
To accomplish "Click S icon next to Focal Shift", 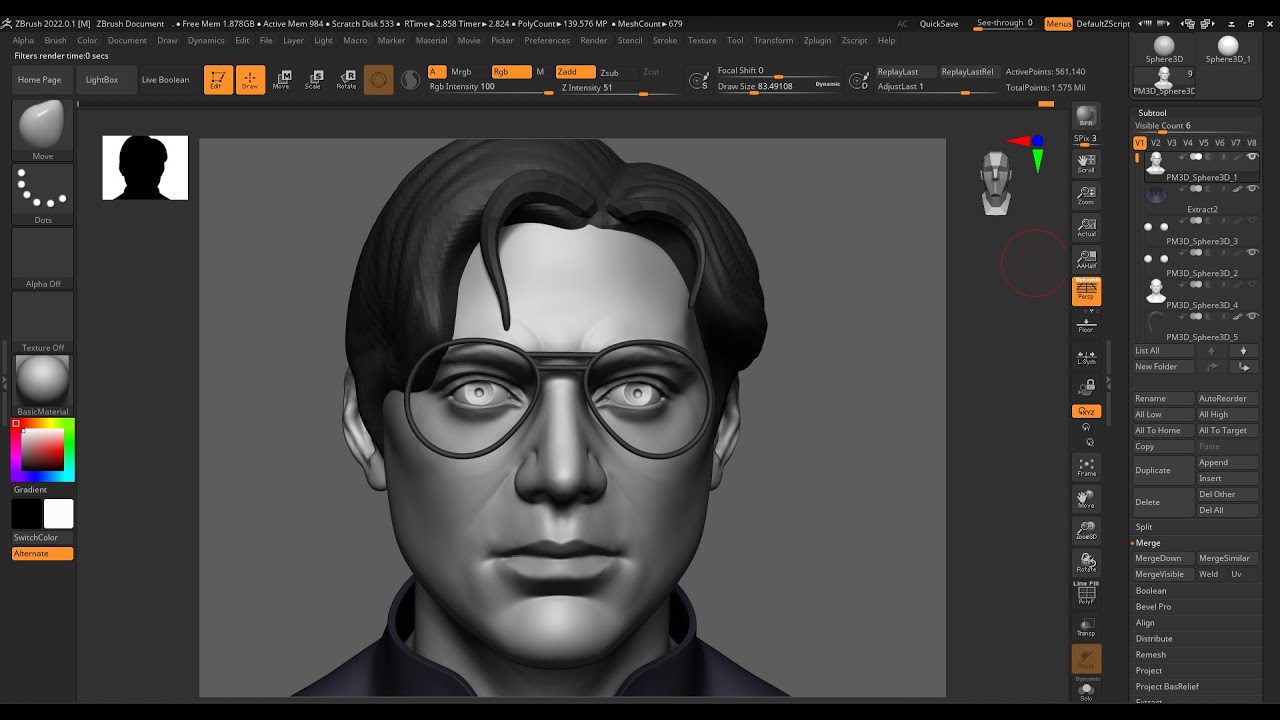I will coord(700,81).
